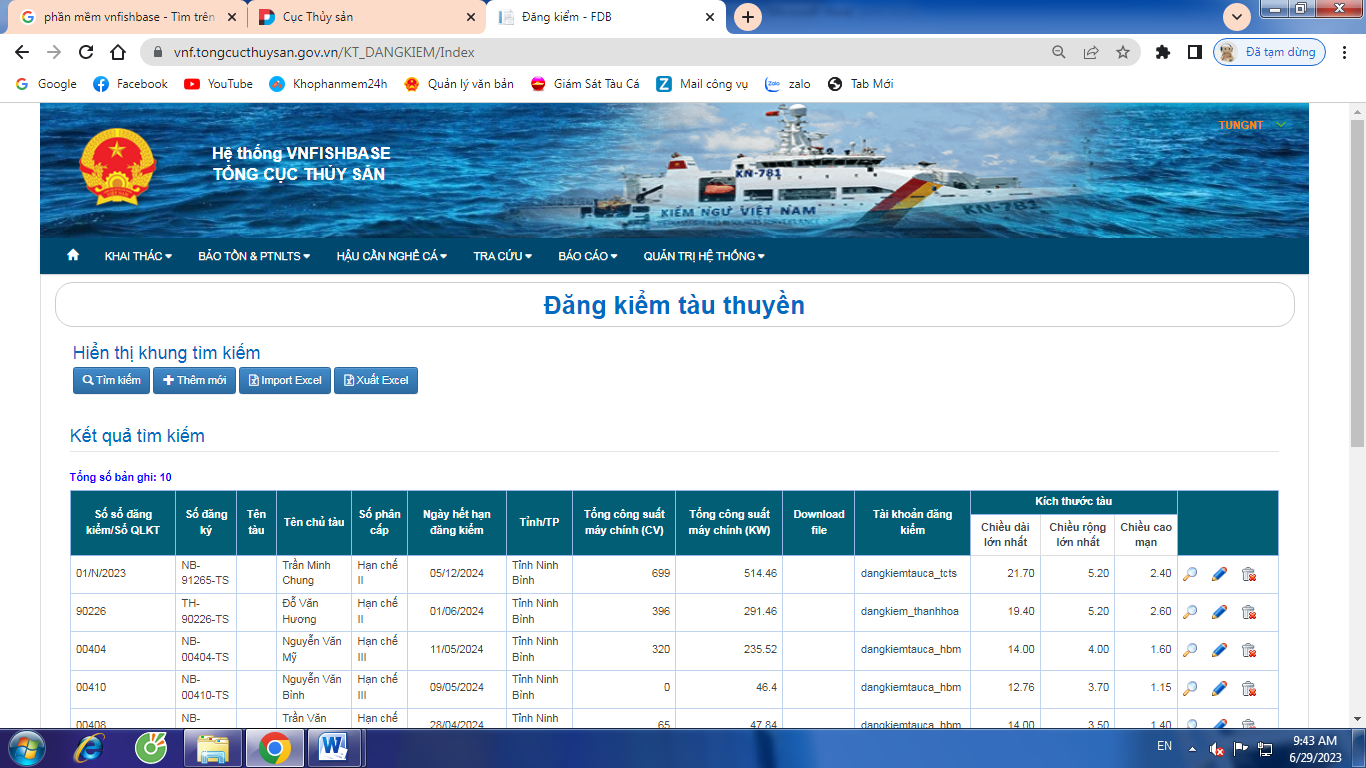Screen dimensions: 1366x768
Task: Expand the QUẢN TRỊ HỆ THỐNG menu
Action: click(x=704, y=256)
